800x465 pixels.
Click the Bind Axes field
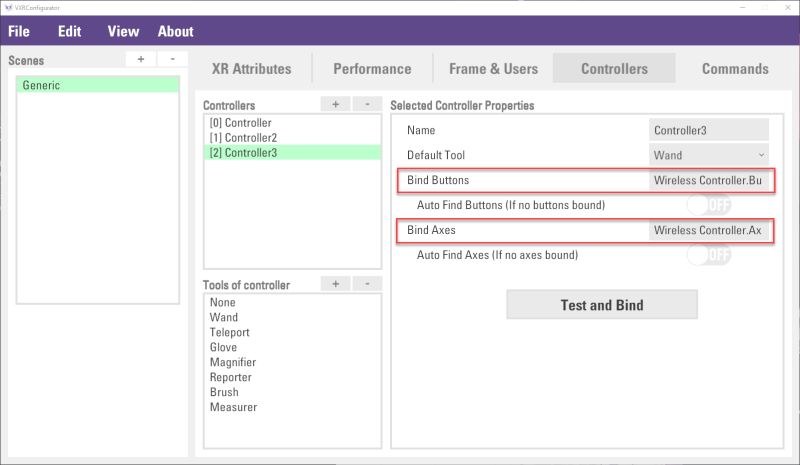(x=709, y=230)
